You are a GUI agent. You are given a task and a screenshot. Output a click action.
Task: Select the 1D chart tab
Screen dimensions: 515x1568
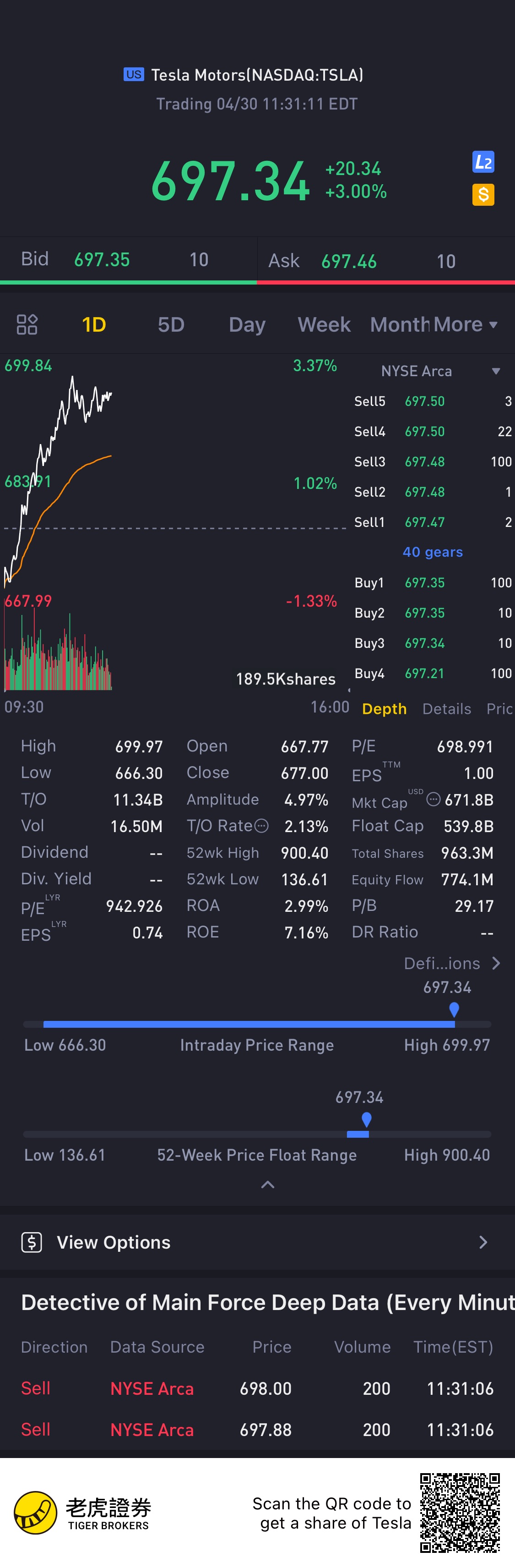coord(94,324)
